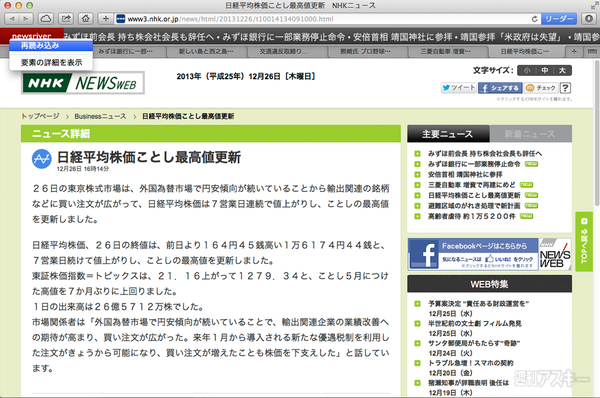Screen dimensions: 600x398
Task: Click bullet icon beside 予算案決定 feature
Action: point(417,304)
